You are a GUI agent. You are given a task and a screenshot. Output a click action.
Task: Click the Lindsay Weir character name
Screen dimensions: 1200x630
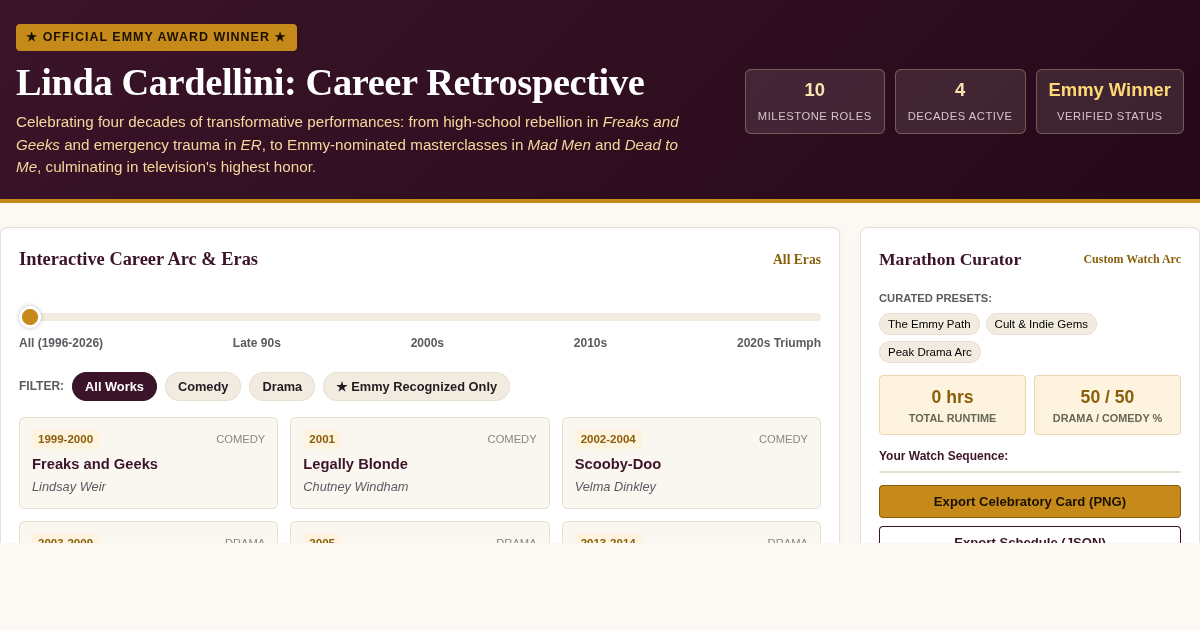click(x=69, y=487)
